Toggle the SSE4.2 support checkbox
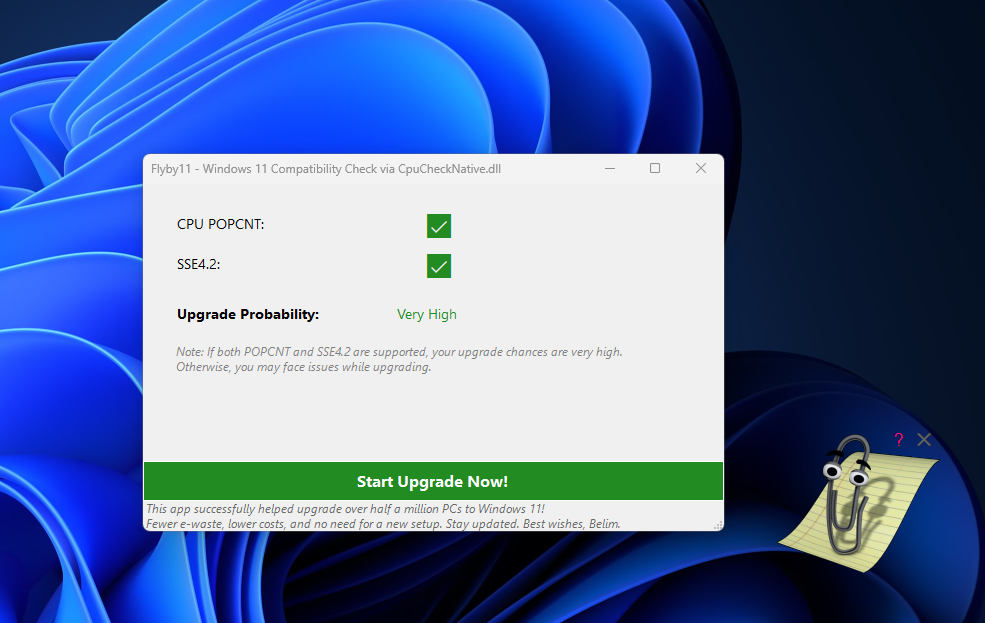 coord(438,266)
